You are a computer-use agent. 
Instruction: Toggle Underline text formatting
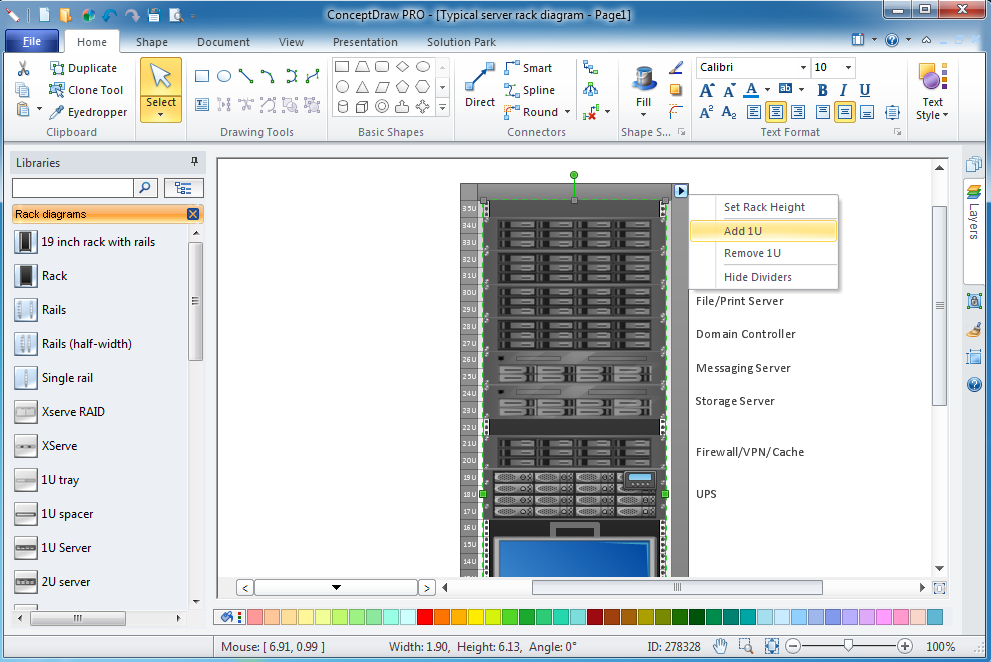(865, 90)
